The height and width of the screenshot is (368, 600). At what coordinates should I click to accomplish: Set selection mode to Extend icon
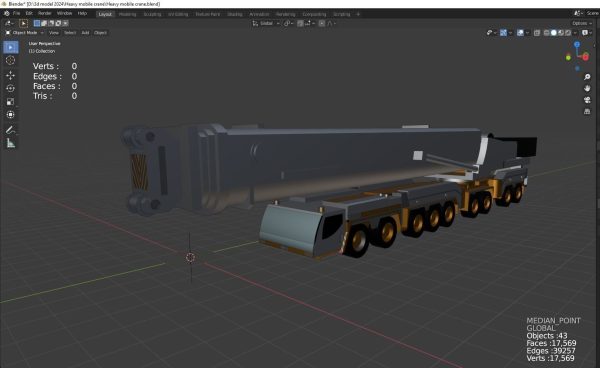tap(44, 23)
